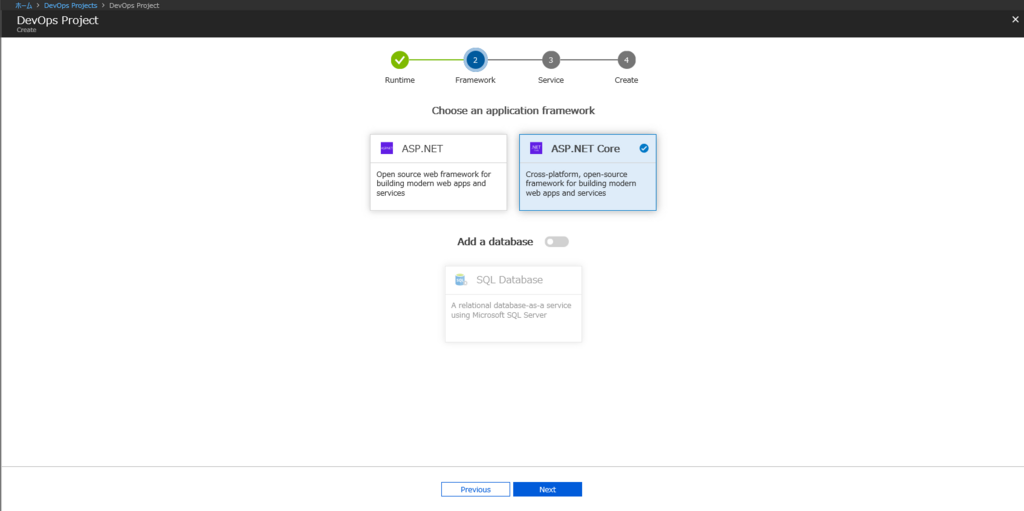Click the last 'DevOps Project' breadcrumb text
Image resolution: width=1024 pixels, height=511 pixels.
(x=134, y=5)
